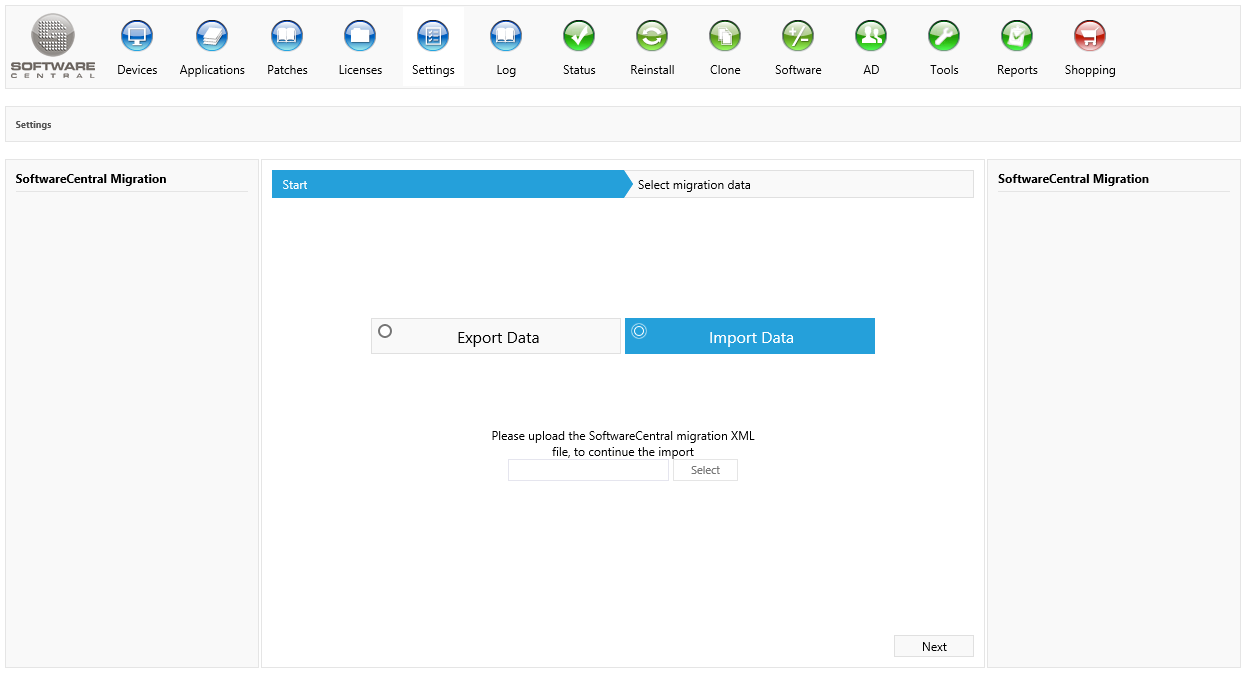
Task: Click the green Status checkmark icon
Action: [x=579, y=37]
